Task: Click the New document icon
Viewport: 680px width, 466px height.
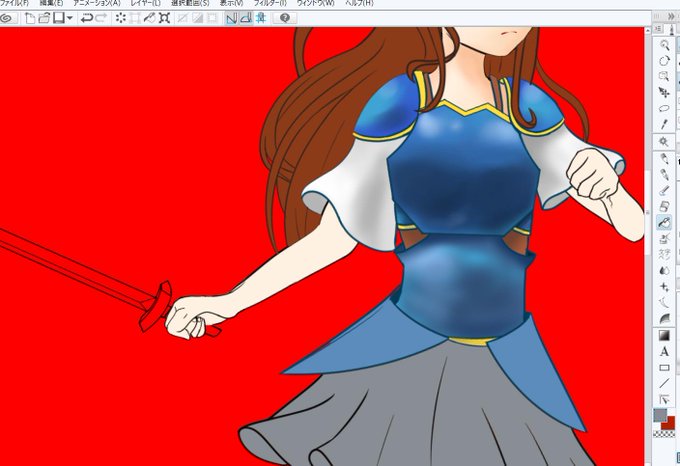Action: coord(30,18)
